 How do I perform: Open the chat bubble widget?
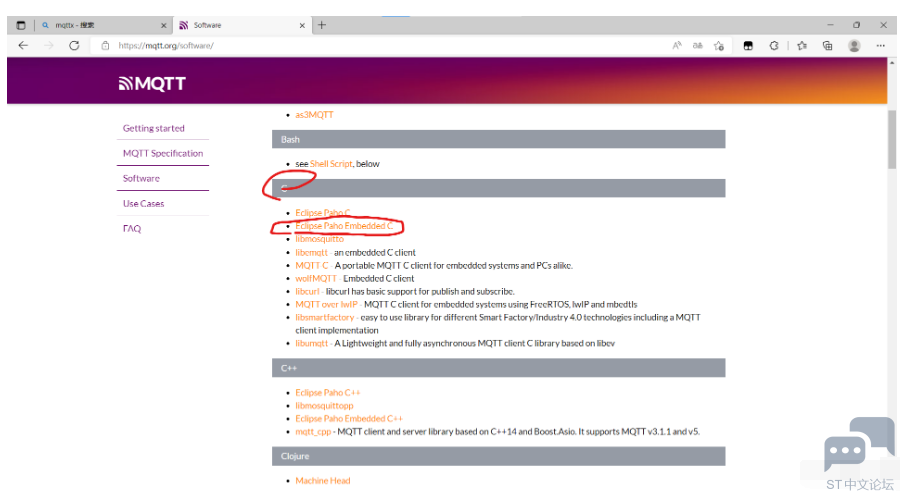(859, 444)
